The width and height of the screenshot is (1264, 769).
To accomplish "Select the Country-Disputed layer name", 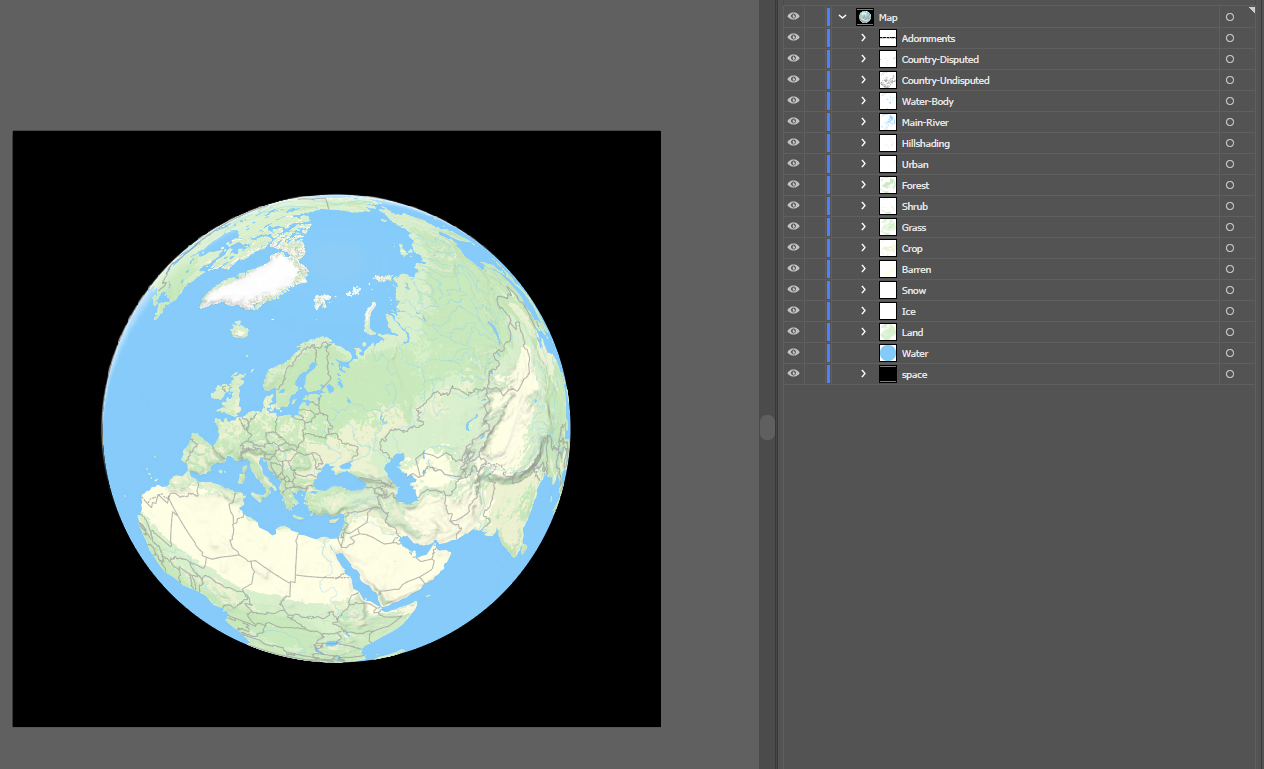I will (940, 60).
